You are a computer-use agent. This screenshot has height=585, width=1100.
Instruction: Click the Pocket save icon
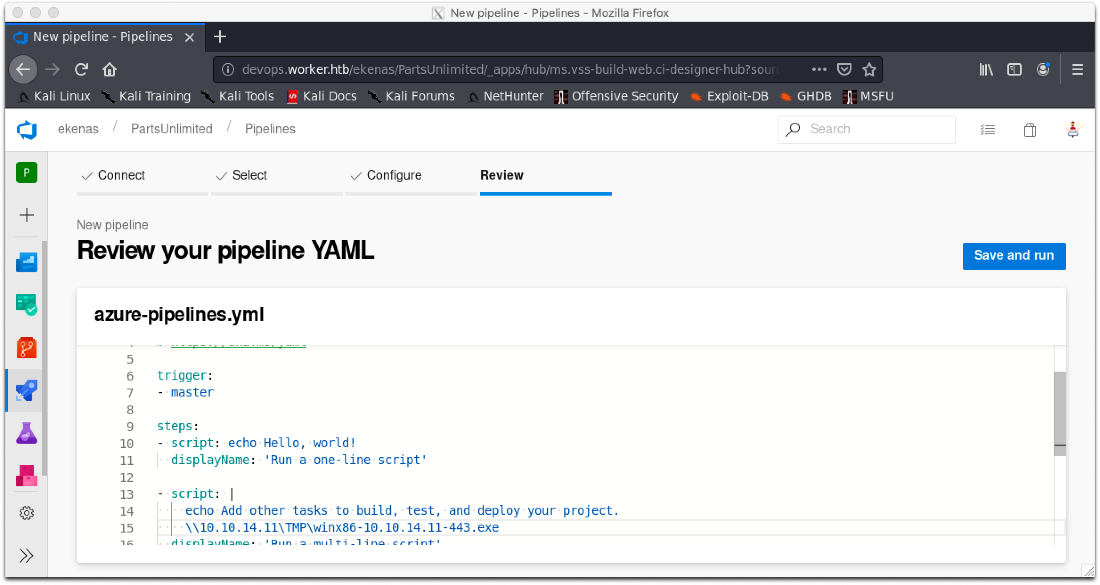tap(845, 69)
